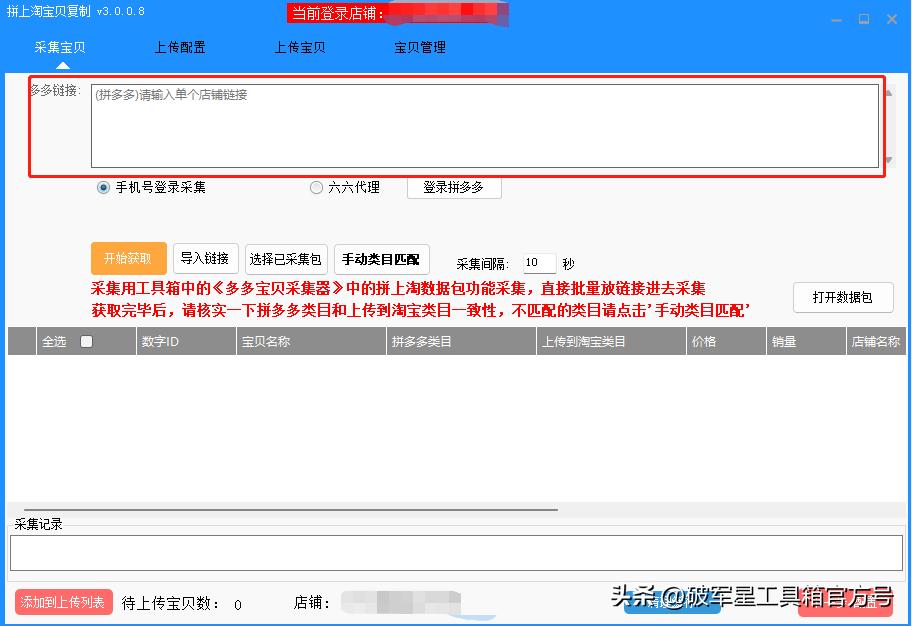
Task: Select the 六六代理 proxy radio option
Action: pyautogui.click(x=316, y=187)
